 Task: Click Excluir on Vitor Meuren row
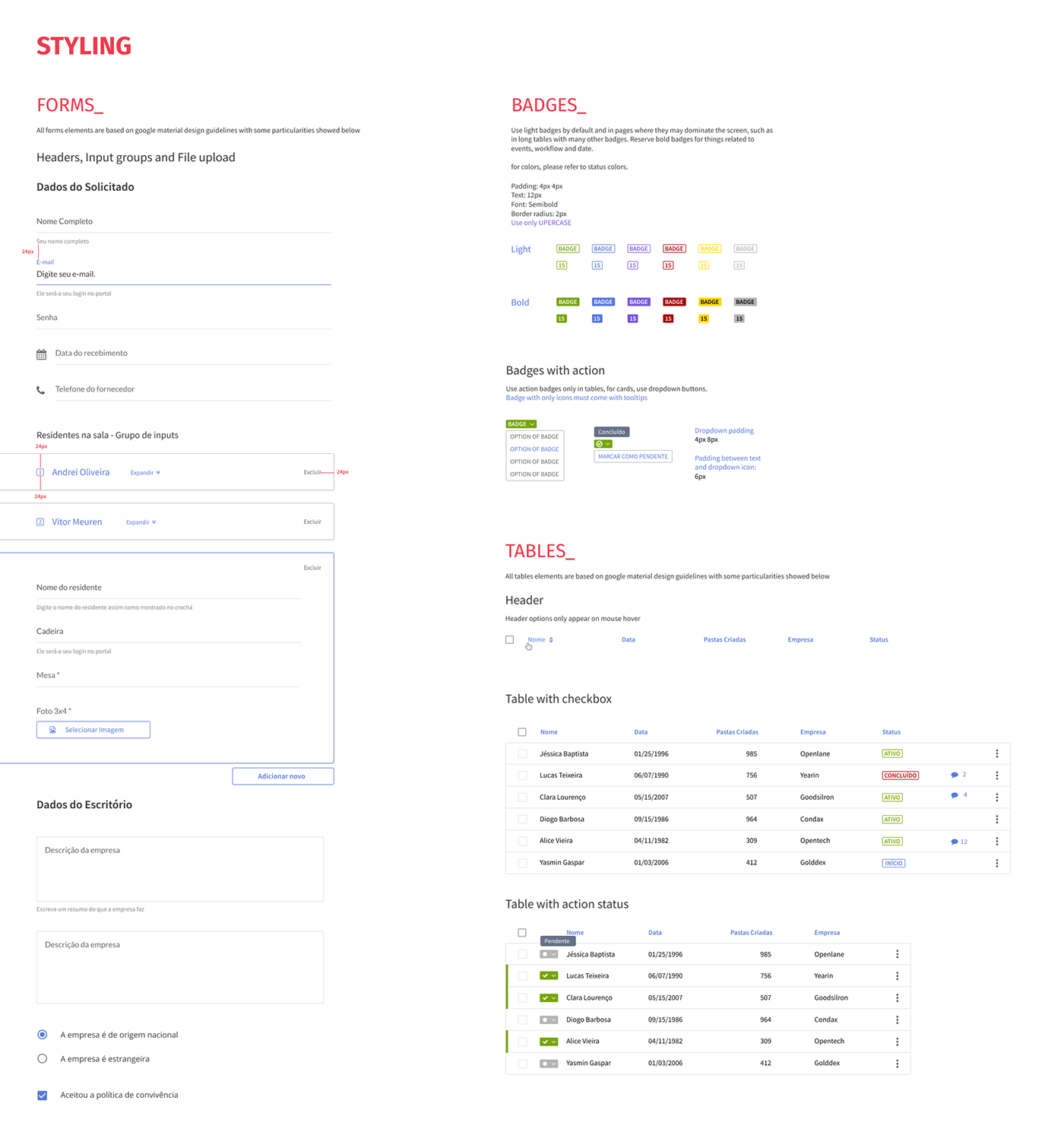point(312,522)
